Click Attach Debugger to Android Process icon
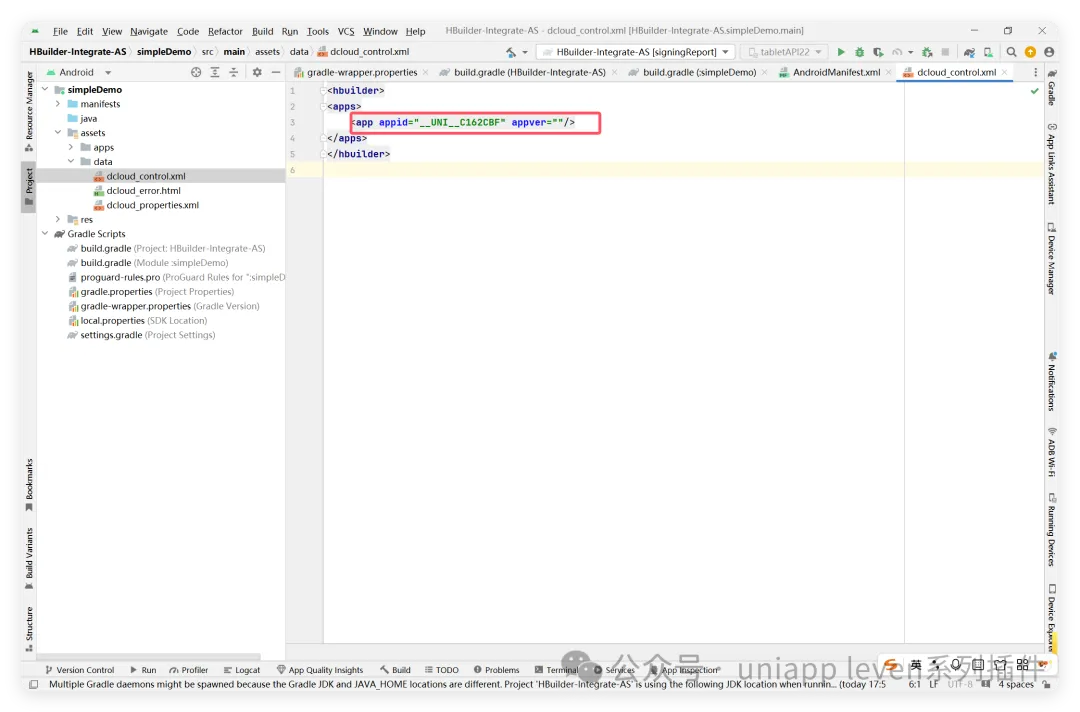Screen dimensions: 1080x712 (x=927, y=52)
